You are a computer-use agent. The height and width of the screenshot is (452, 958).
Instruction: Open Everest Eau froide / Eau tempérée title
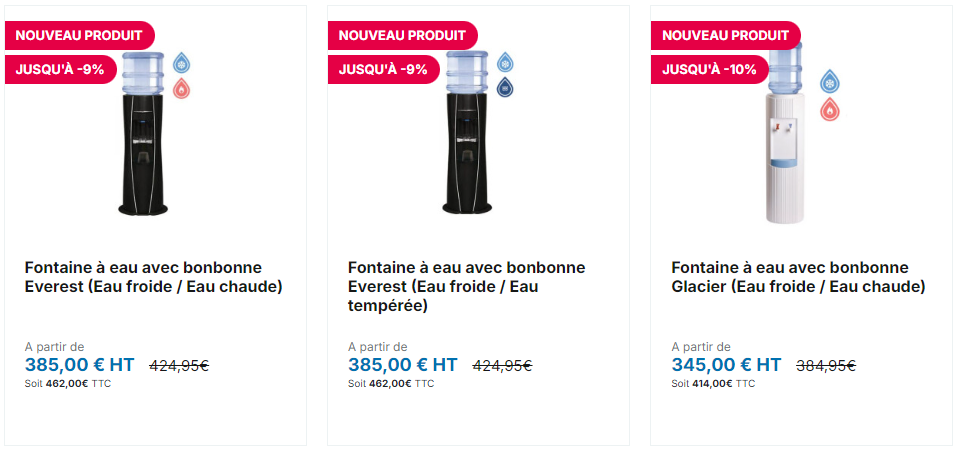[467, 286]
